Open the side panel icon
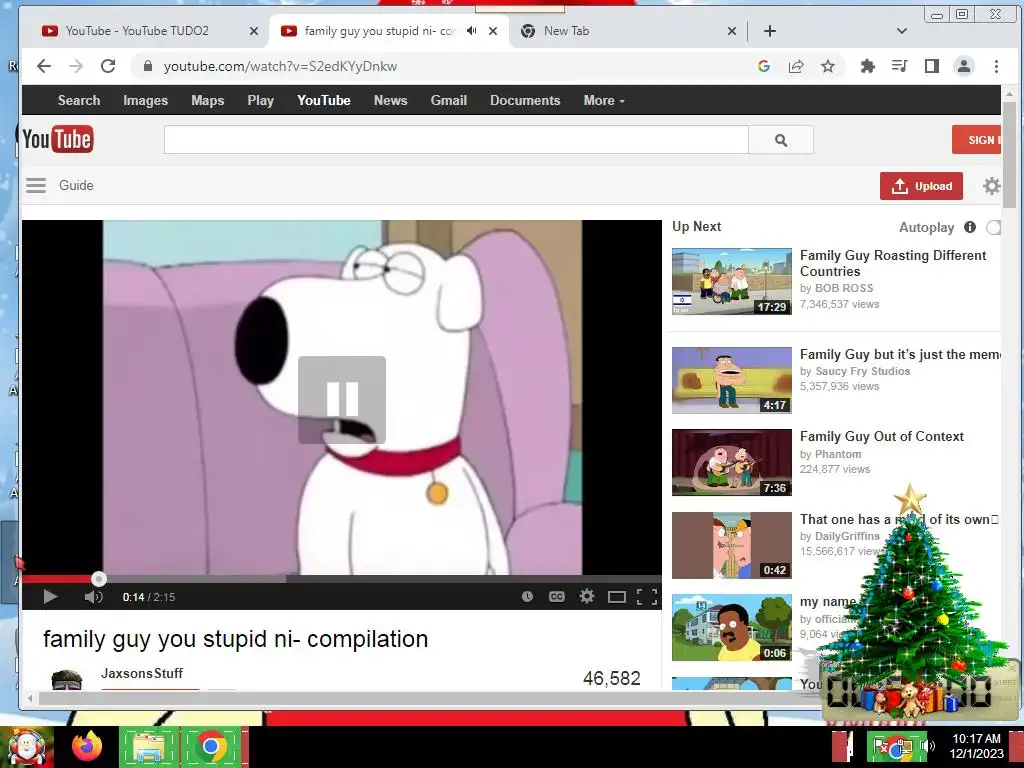 (x=932, y=66)
